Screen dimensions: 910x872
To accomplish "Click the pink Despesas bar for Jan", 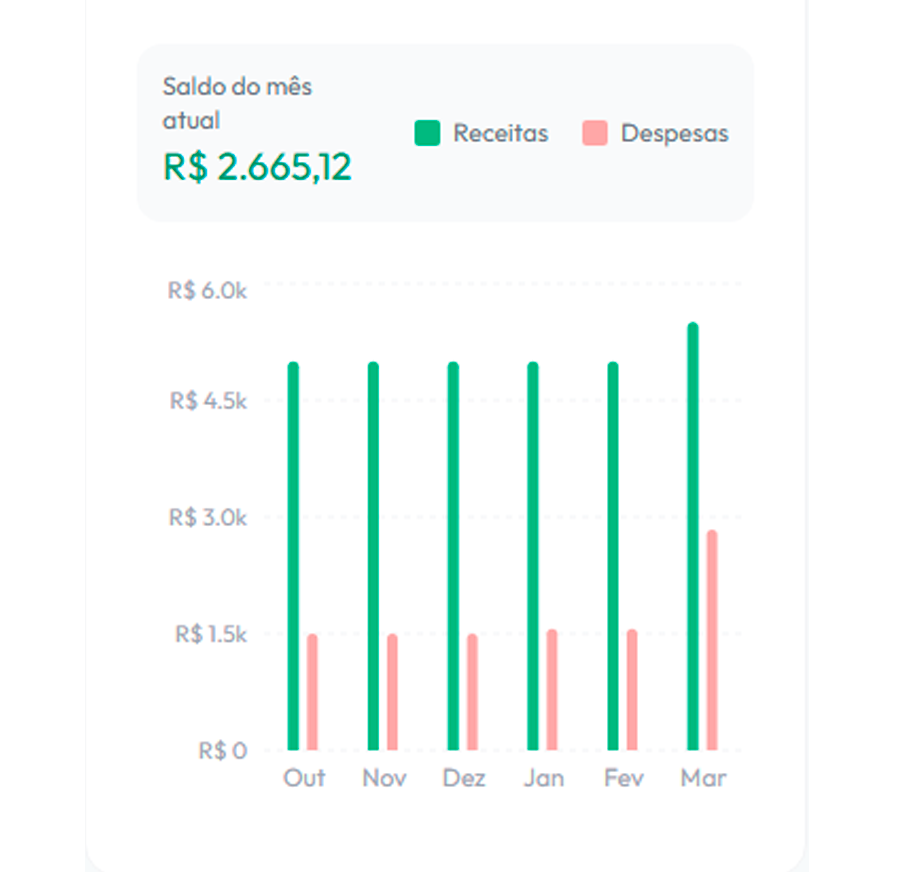I will (552, 690).
